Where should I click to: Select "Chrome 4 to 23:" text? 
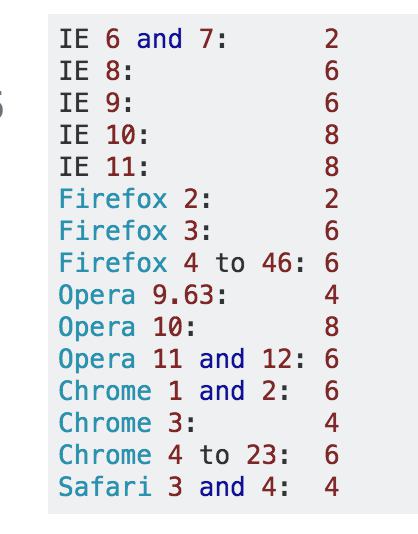174,455
